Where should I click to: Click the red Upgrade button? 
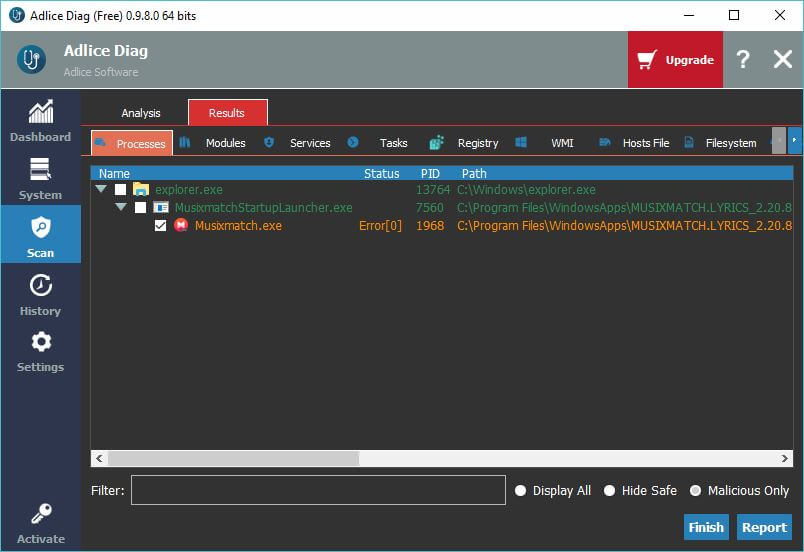point(675,60)
